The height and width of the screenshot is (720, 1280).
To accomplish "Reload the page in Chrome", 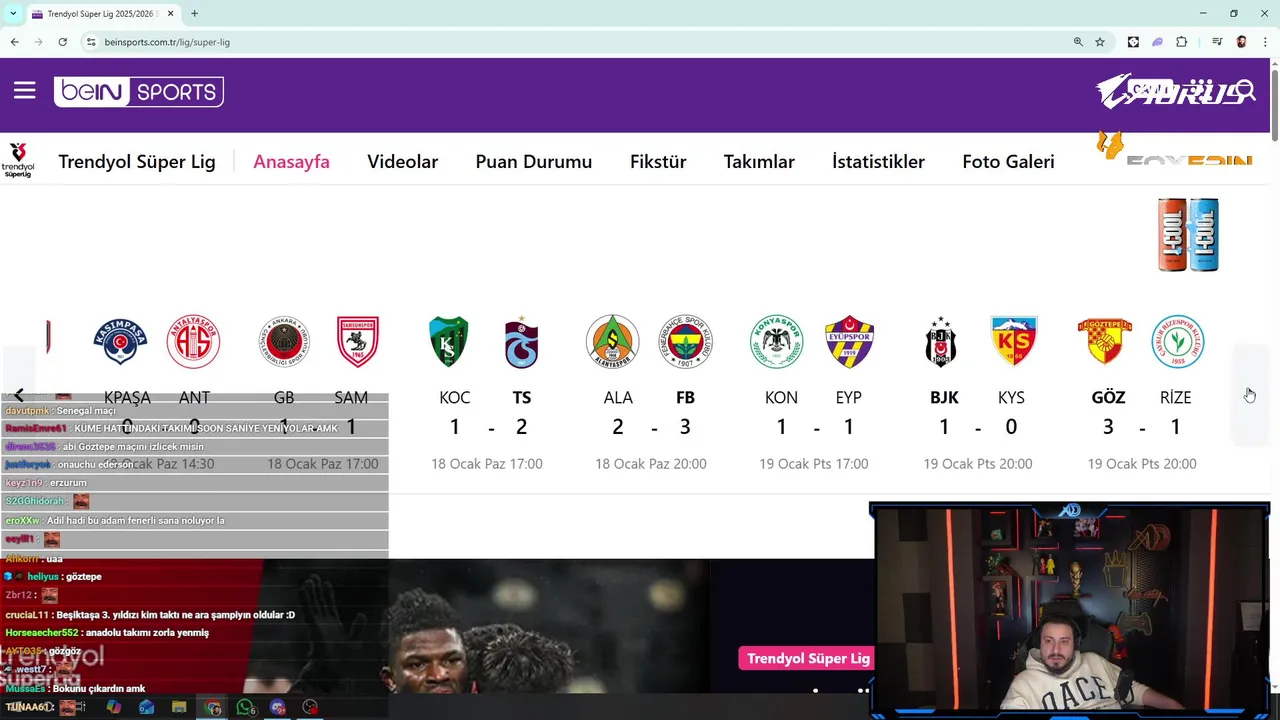I will [x=62, y=42].
